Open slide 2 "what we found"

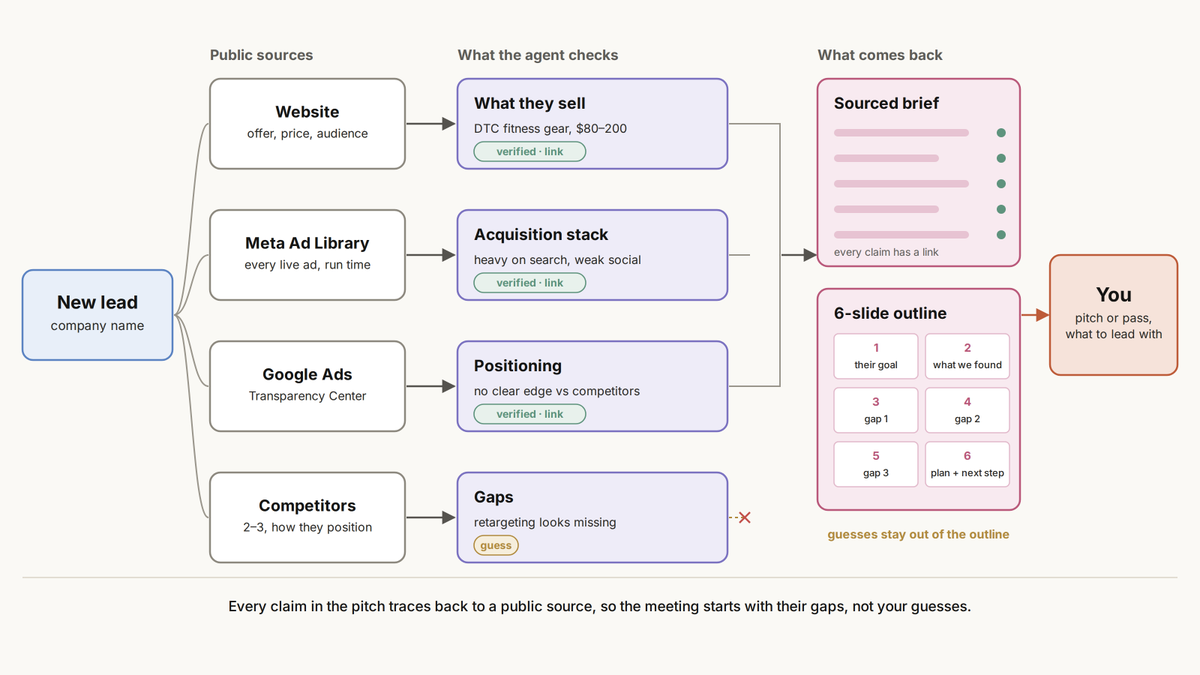967,356
